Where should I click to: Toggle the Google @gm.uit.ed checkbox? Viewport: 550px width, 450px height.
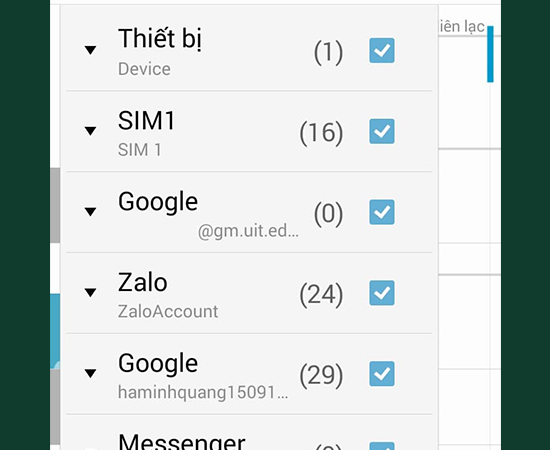pos(382,212)
